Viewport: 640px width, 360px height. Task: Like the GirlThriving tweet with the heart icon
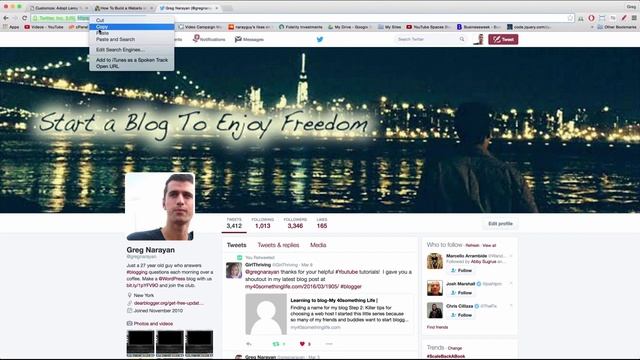coord(302,344)
